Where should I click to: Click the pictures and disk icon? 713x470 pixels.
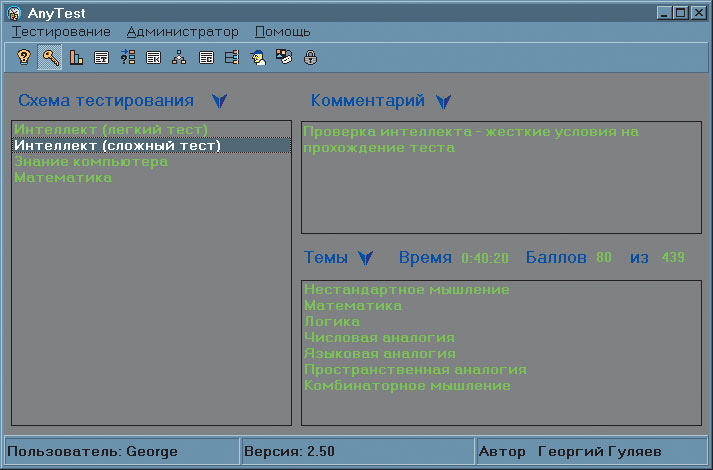(x=284, y=58)
